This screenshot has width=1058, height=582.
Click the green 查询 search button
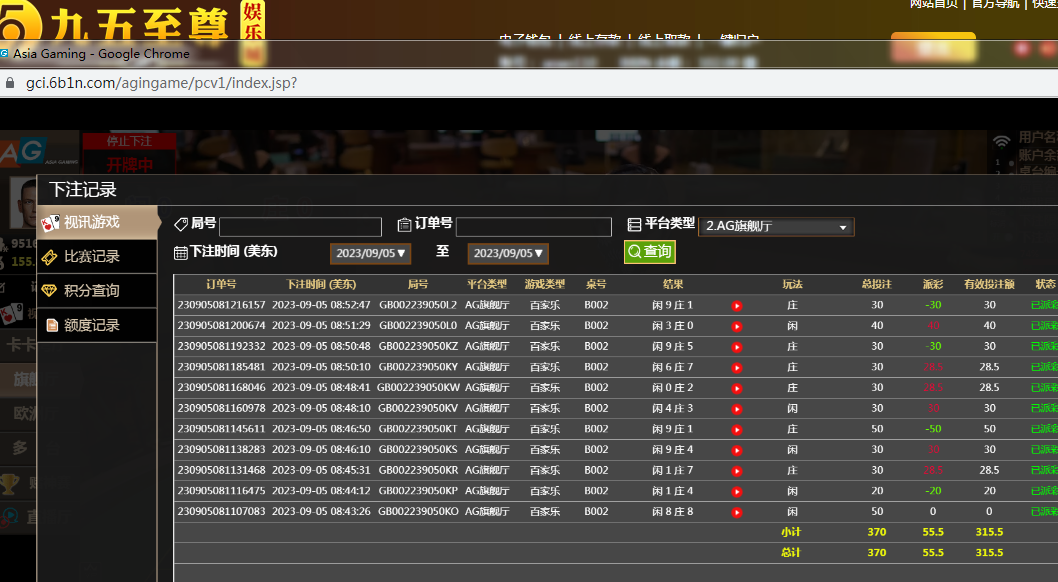(650, 252)
